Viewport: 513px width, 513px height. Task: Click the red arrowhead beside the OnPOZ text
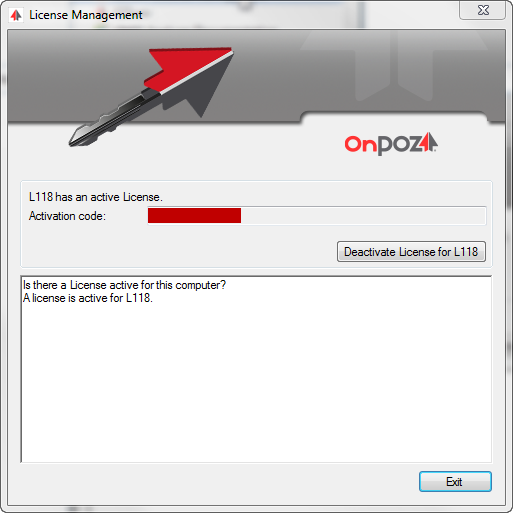pyautogui.click(x=429, y=142)
